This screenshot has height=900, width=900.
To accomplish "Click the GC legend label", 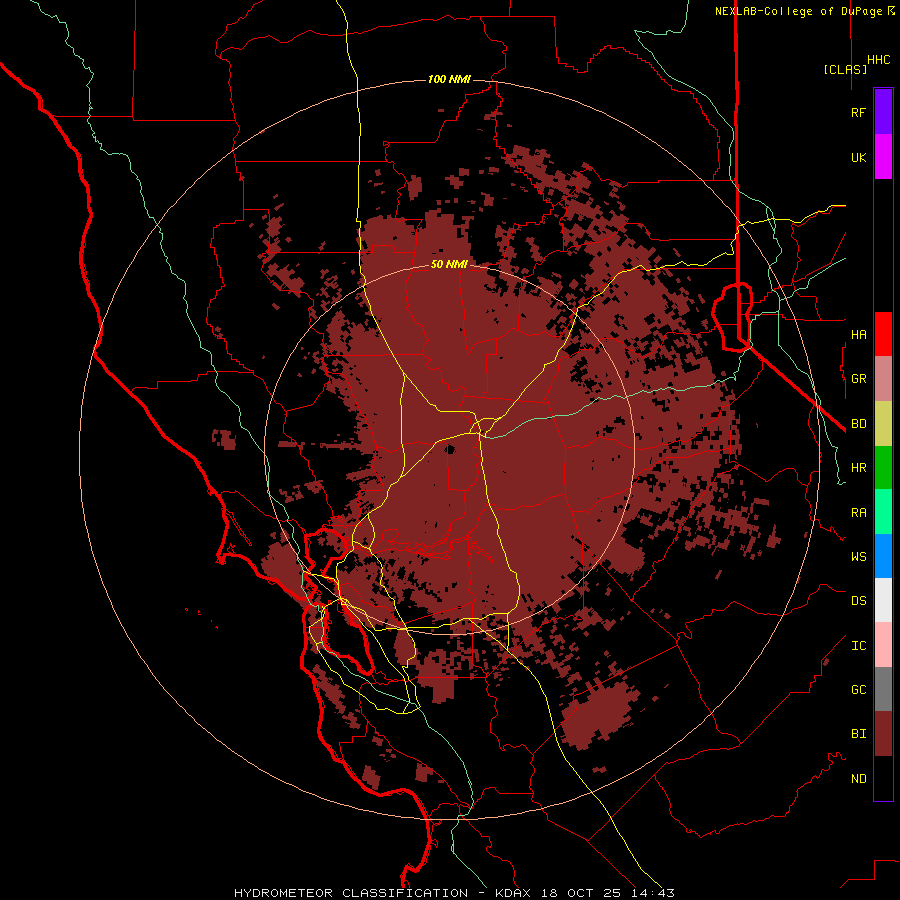I will click(858, 689).
